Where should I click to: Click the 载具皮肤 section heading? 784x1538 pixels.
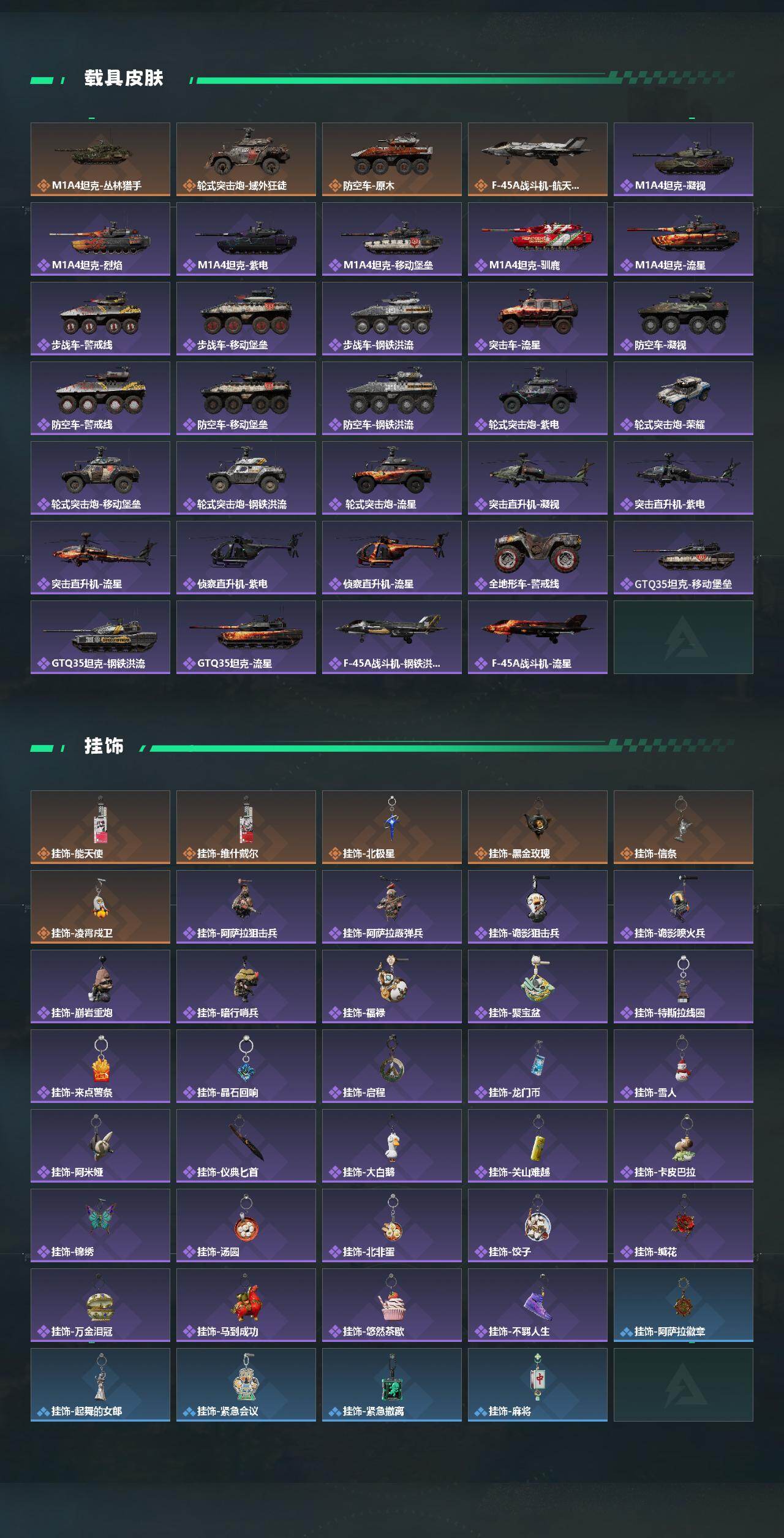pos(124,78)
